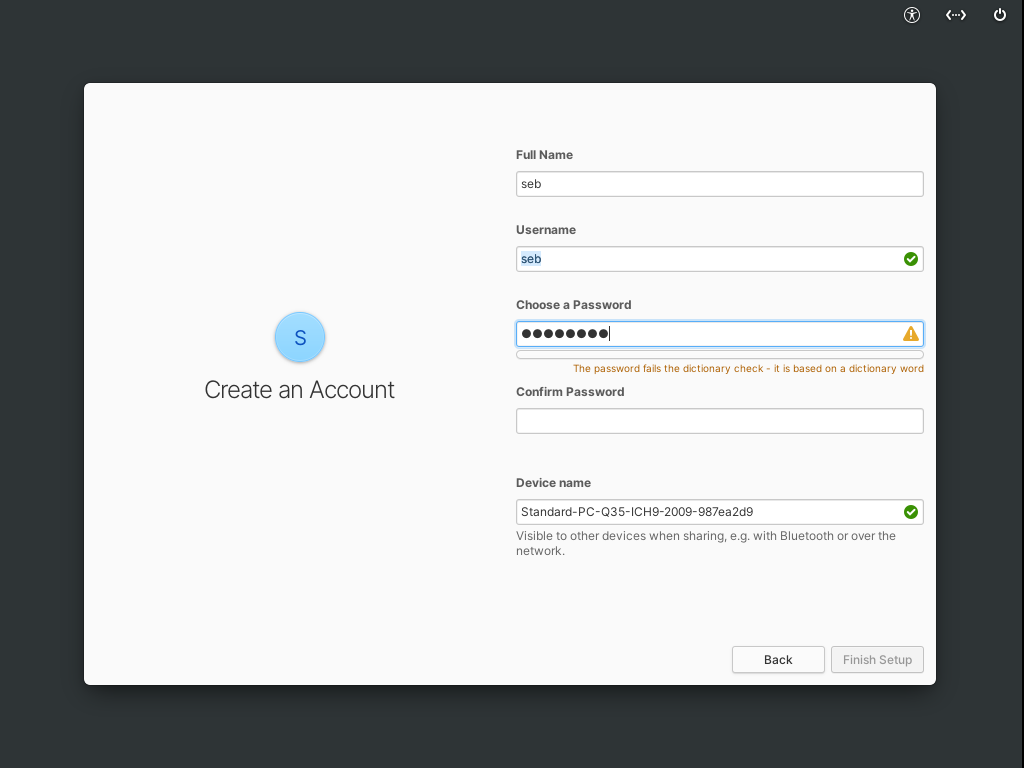Click the "Confirm Password" label
This screenshot has height=768, width=1024.
pos(570,392)
